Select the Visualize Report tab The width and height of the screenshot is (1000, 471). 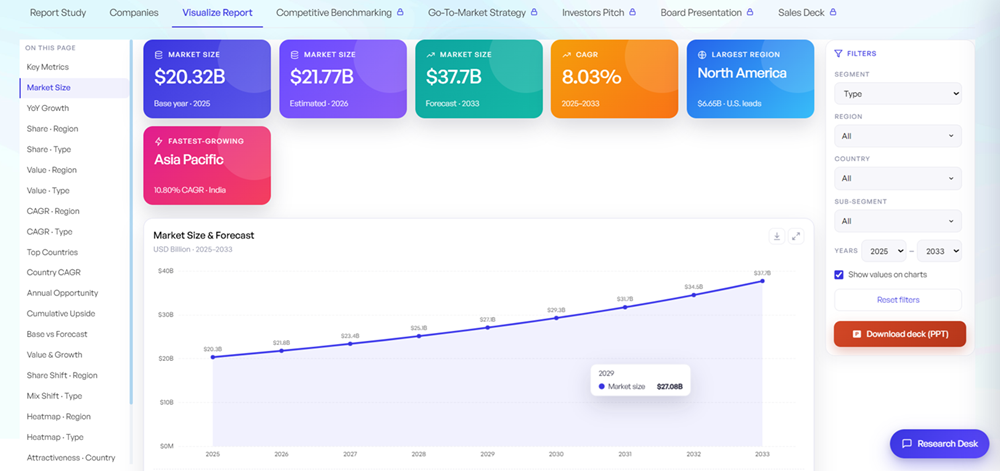217,13
